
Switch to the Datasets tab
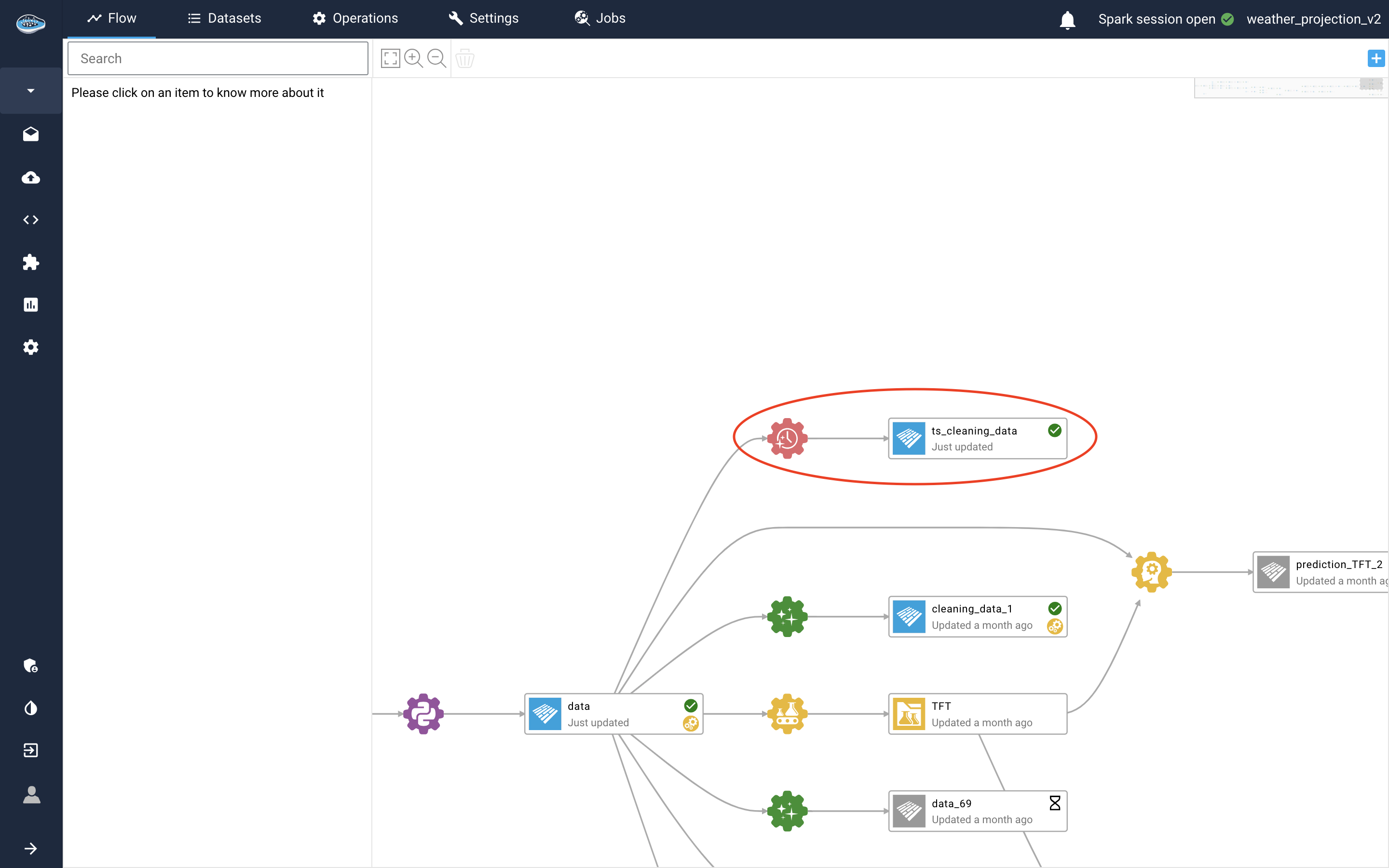[224, 18]
